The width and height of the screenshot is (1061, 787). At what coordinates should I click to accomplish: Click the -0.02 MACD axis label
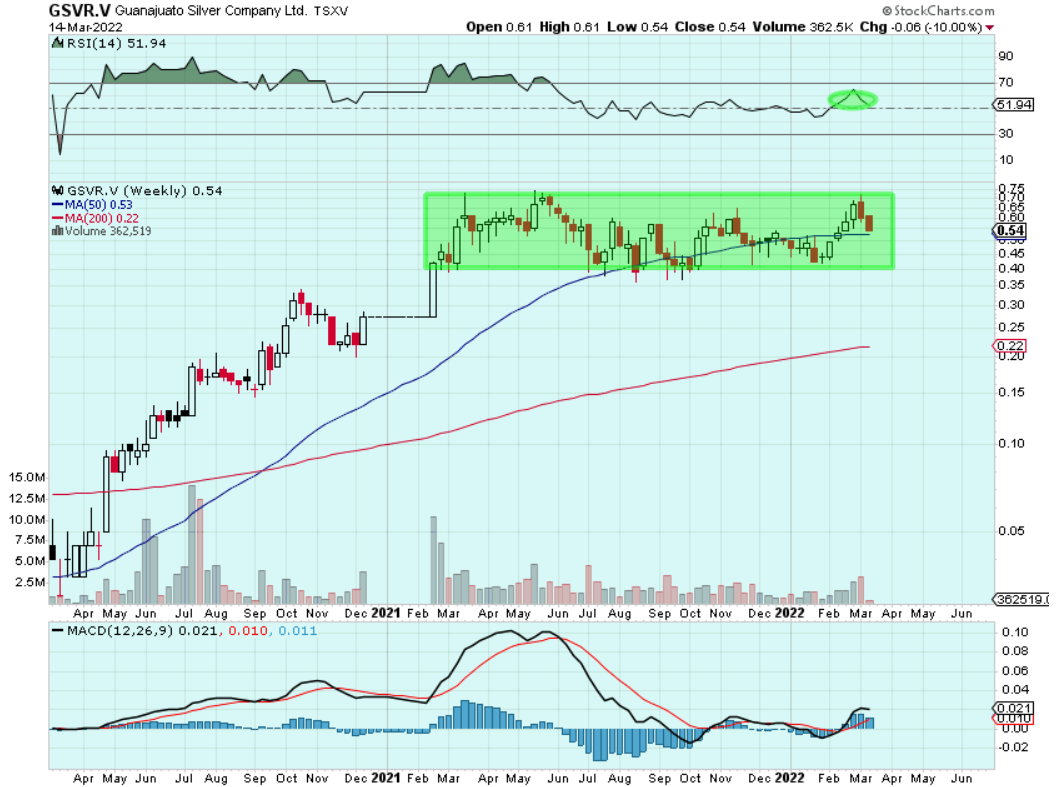(1012, 747)
